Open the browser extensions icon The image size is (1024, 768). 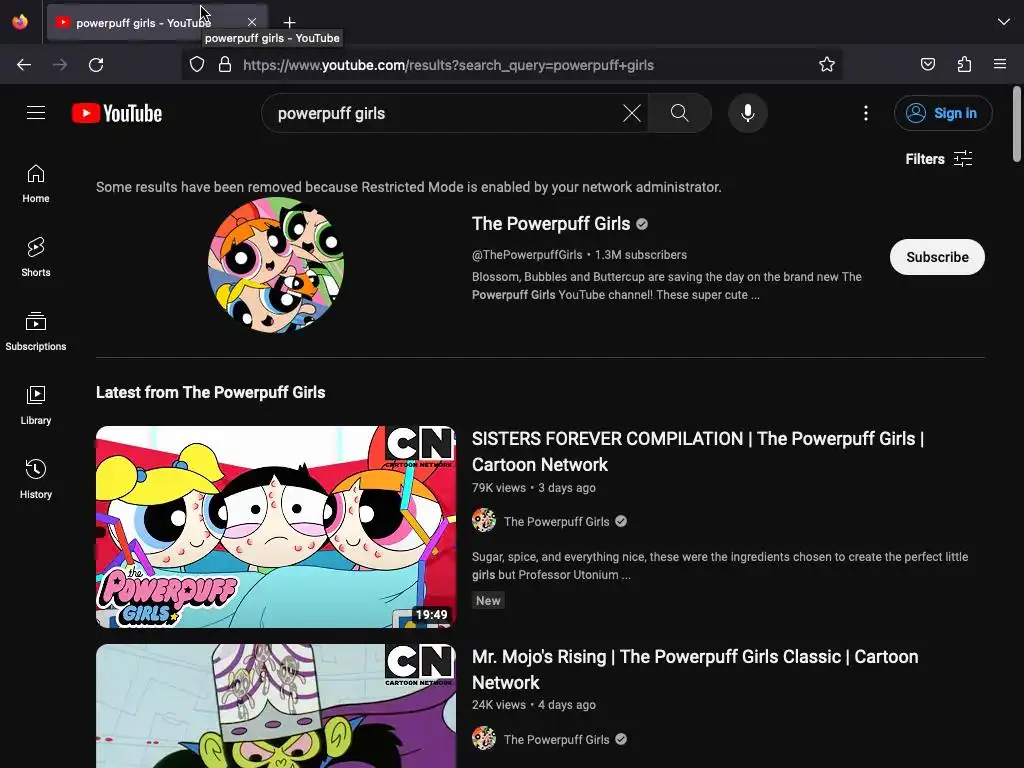[964, 65]
